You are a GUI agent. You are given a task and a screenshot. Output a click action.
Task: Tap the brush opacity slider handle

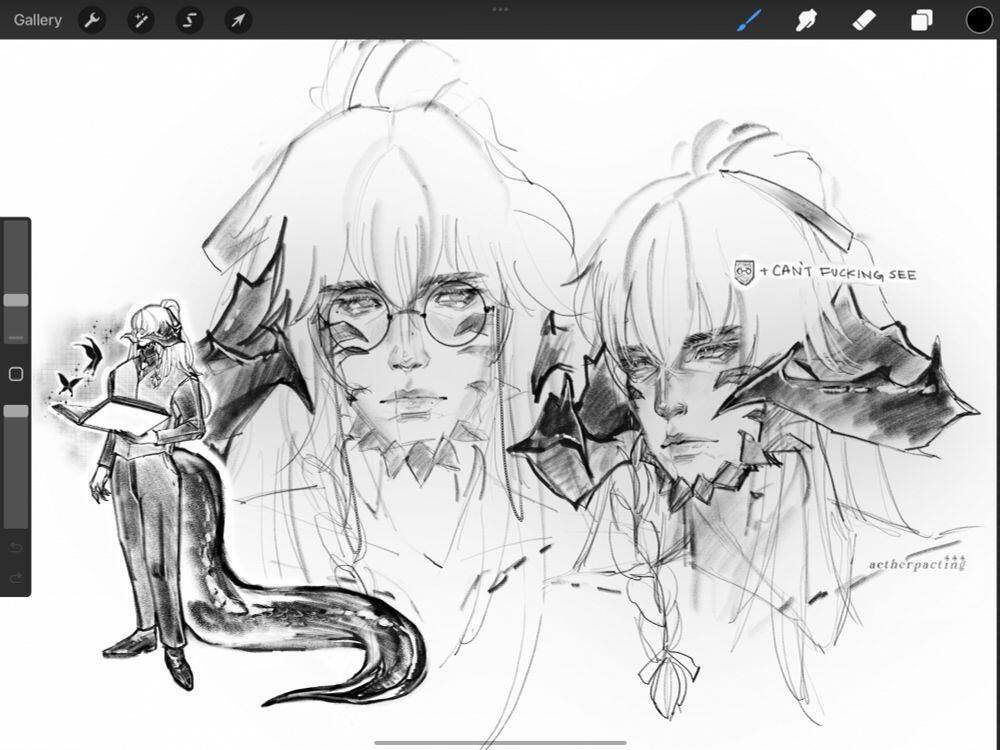pos(16,411)
